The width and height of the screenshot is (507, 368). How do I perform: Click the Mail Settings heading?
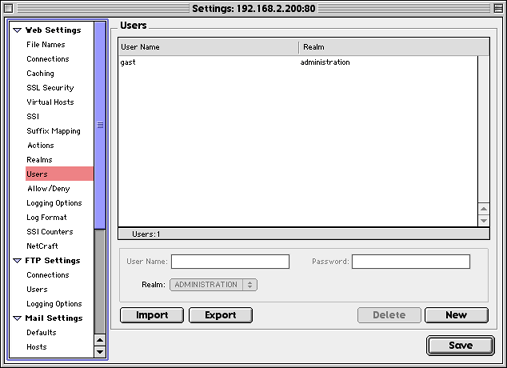click(54, 318)
